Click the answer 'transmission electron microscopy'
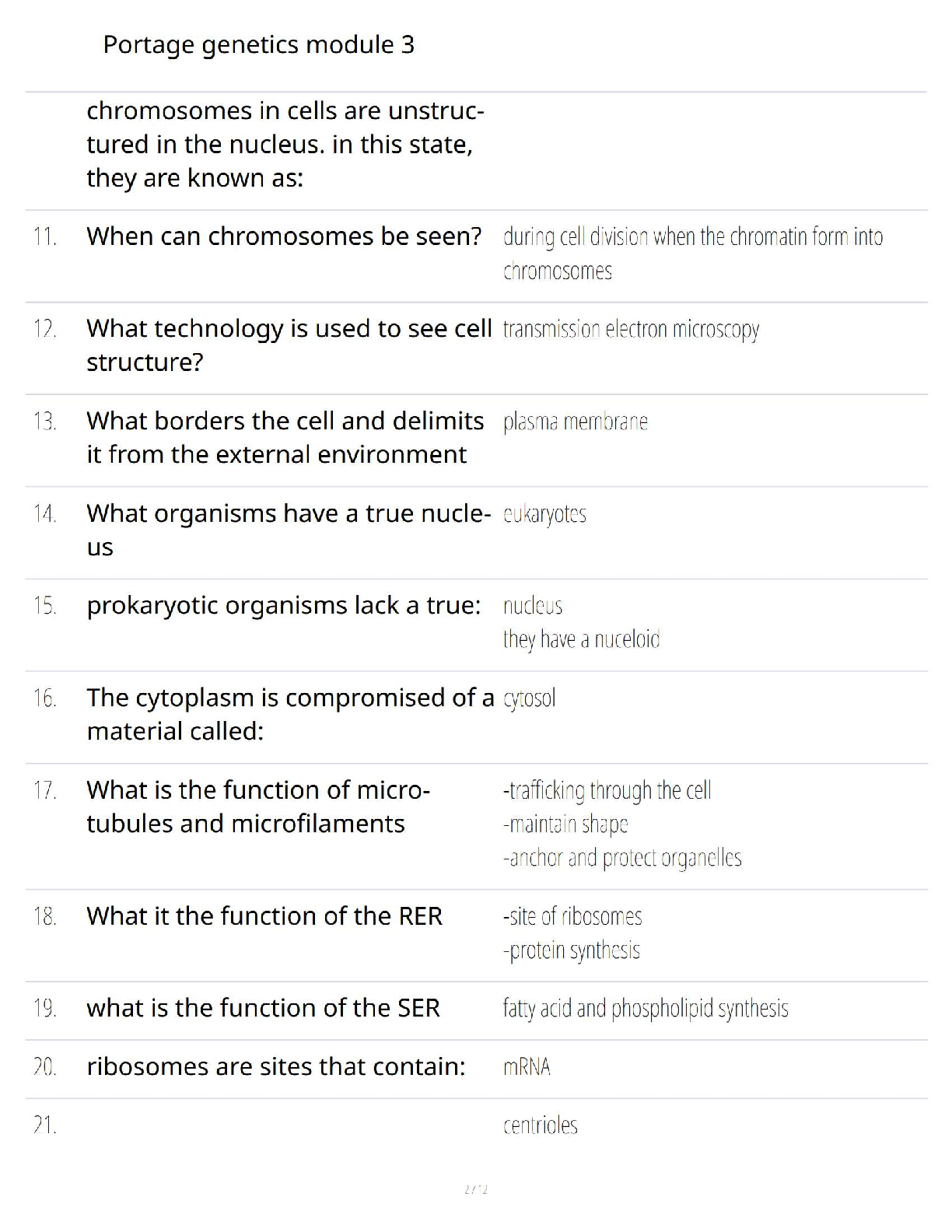 coord(631,330)
